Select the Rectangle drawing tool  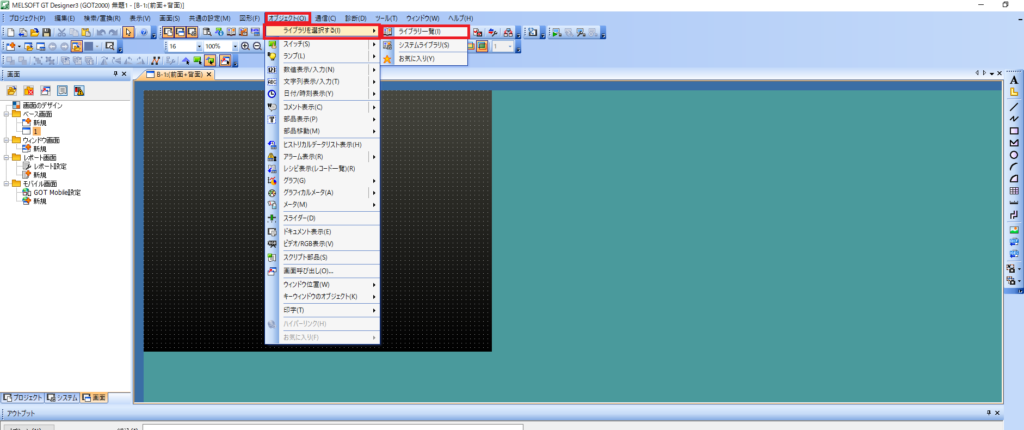point(1014,131)
